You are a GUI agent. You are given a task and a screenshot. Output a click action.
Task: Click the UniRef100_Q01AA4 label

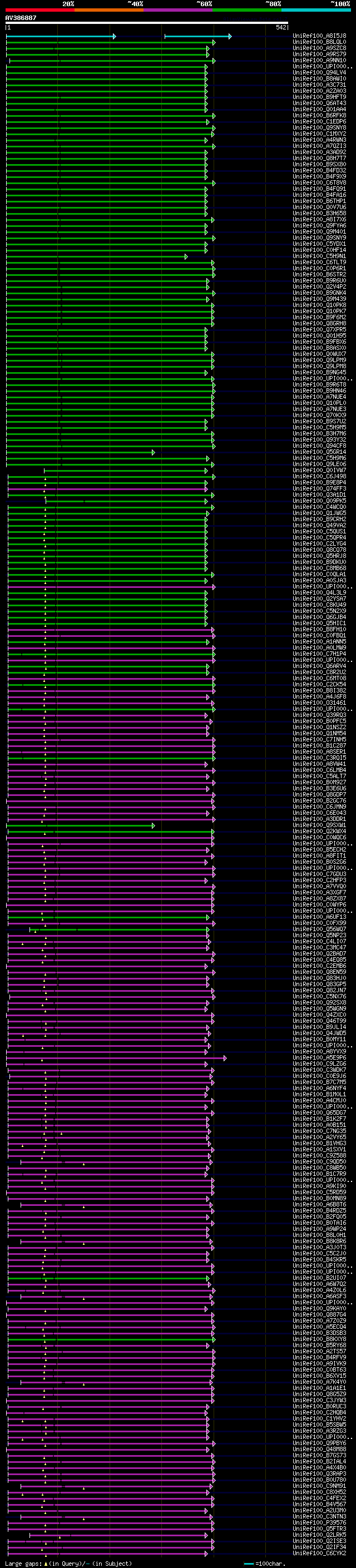[x=319, y=110]
